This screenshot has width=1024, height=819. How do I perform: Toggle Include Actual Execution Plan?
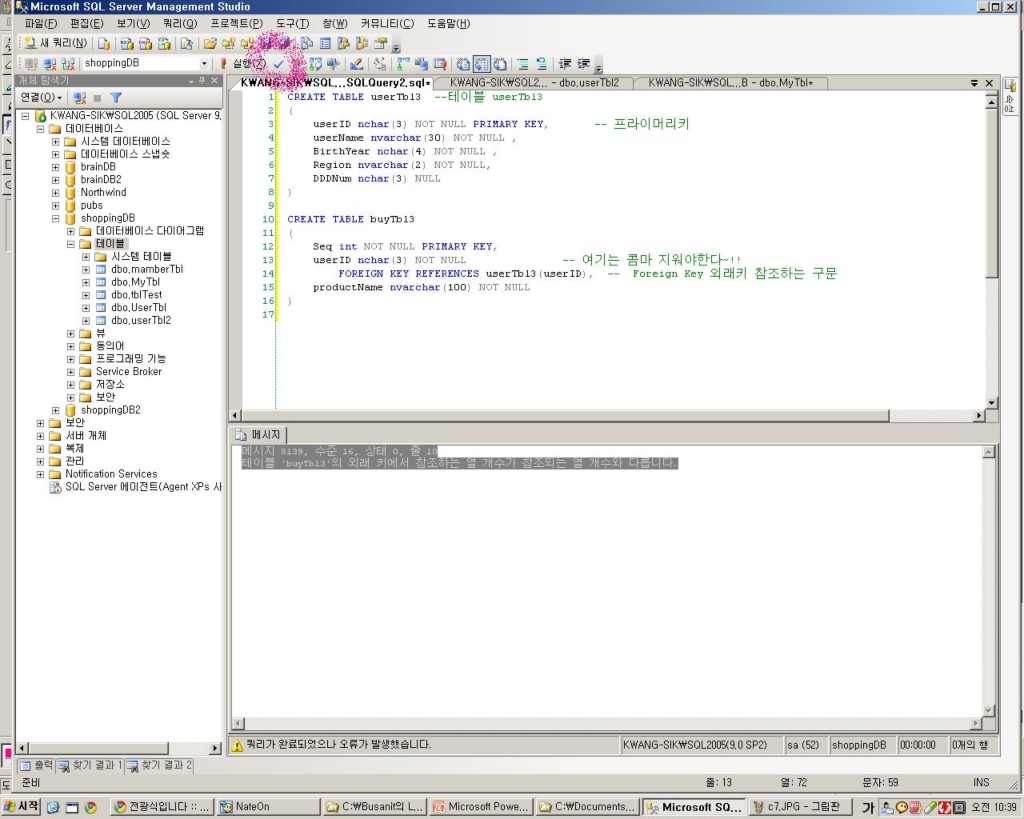[403, 63]
